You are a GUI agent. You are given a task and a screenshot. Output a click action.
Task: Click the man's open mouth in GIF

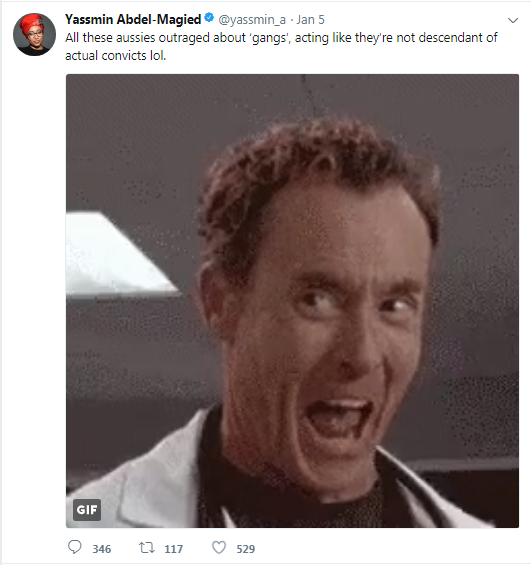click(339, 418)
